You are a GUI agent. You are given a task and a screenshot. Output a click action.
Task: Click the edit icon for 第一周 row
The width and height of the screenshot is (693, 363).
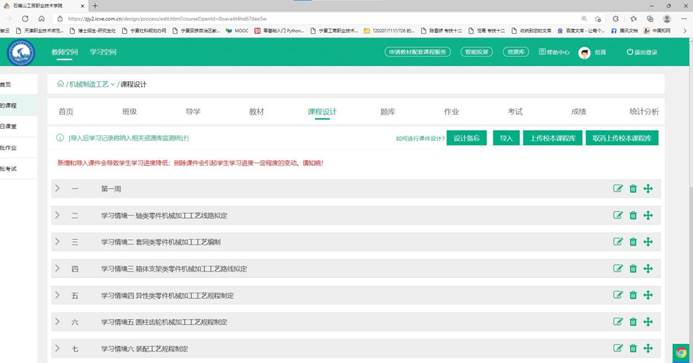coord(617,189)
